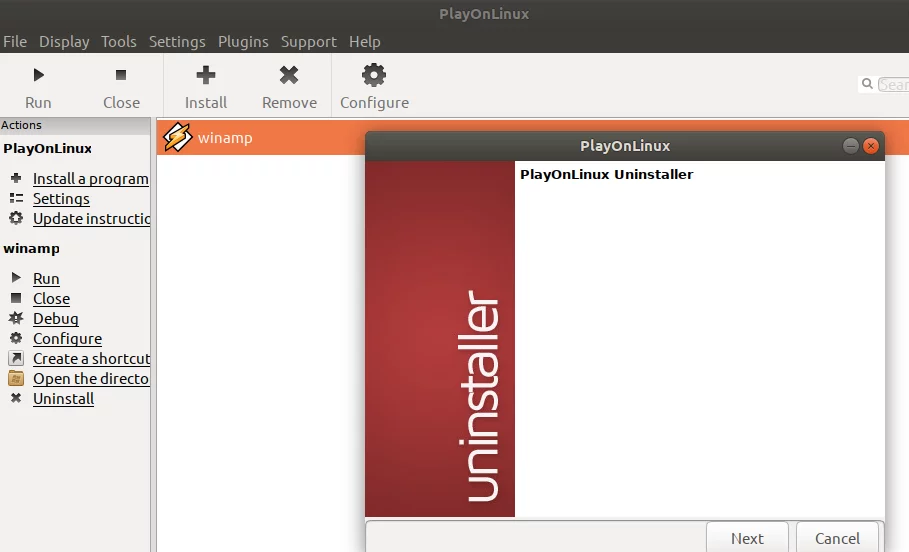The width and height of the screenshot is (909, 552).
Task: Click the Install plus icon in toolbar
Action: point(206,75)
